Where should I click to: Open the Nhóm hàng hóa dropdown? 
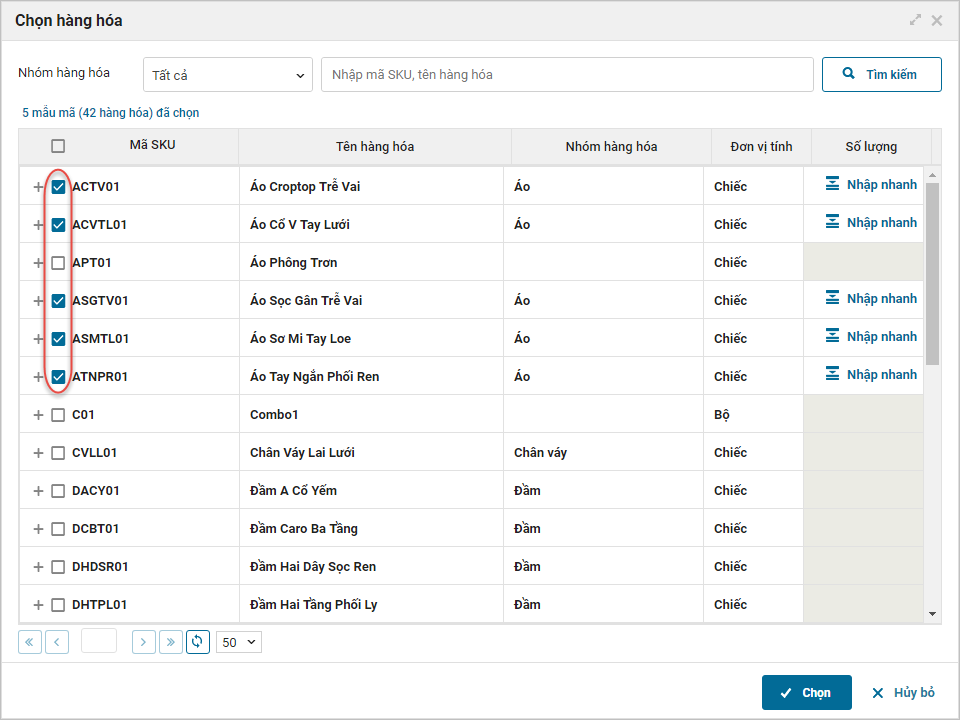[x=228, y=75]
